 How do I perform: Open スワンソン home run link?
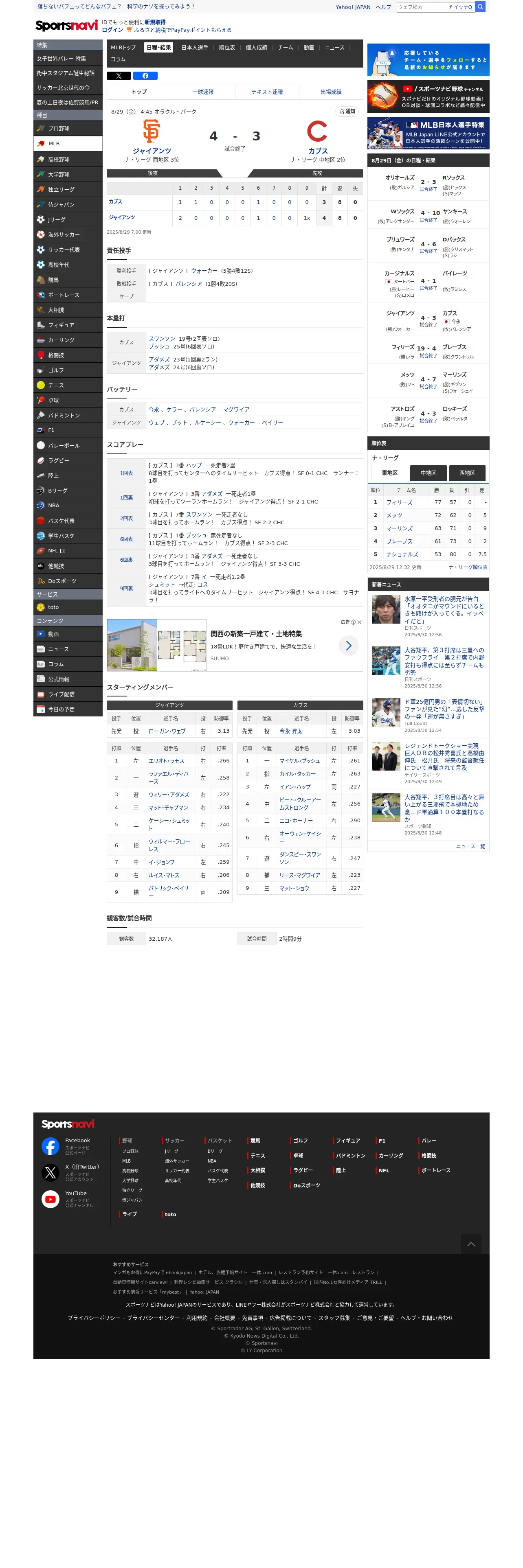click(162, 339)
